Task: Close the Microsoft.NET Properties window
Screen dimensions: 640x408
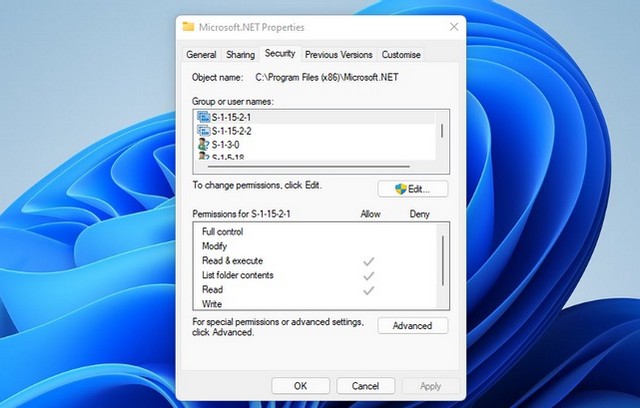Action: click(454, 27)
